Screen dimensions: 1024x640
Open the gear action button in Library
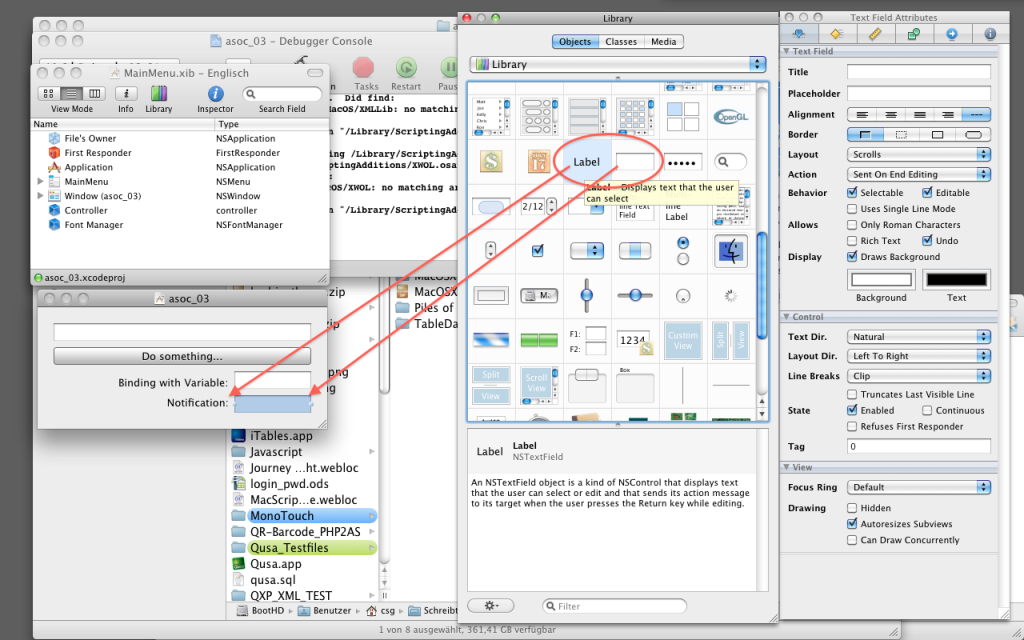490,606
